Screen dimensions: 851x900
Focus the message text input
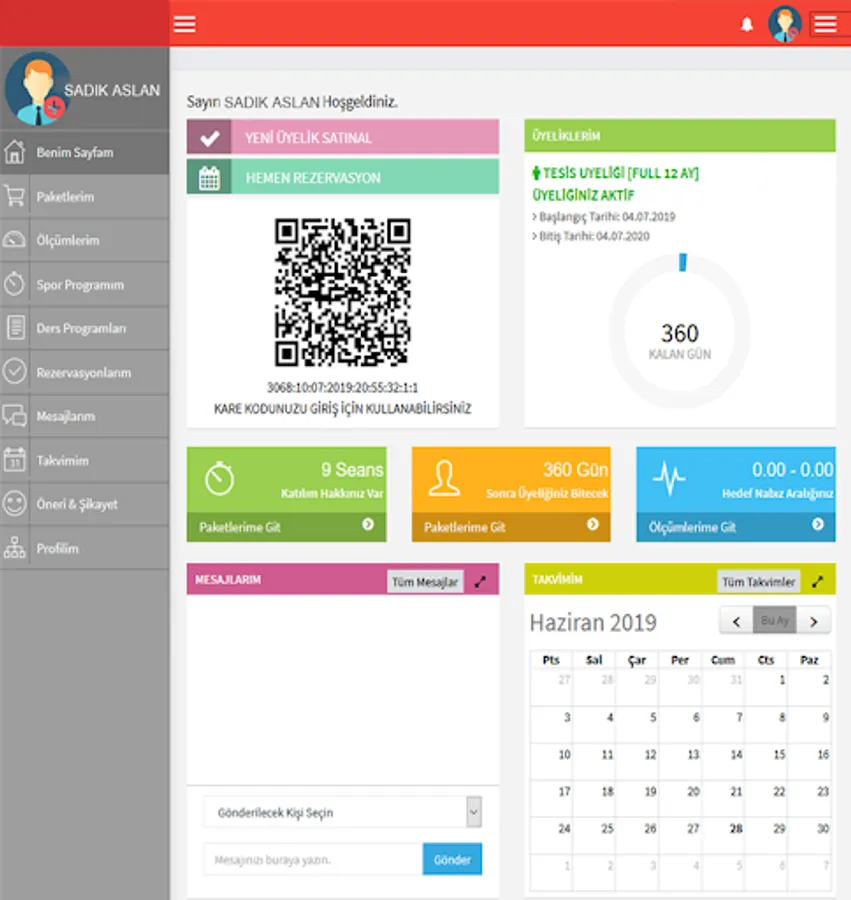(x=313, y=860)
